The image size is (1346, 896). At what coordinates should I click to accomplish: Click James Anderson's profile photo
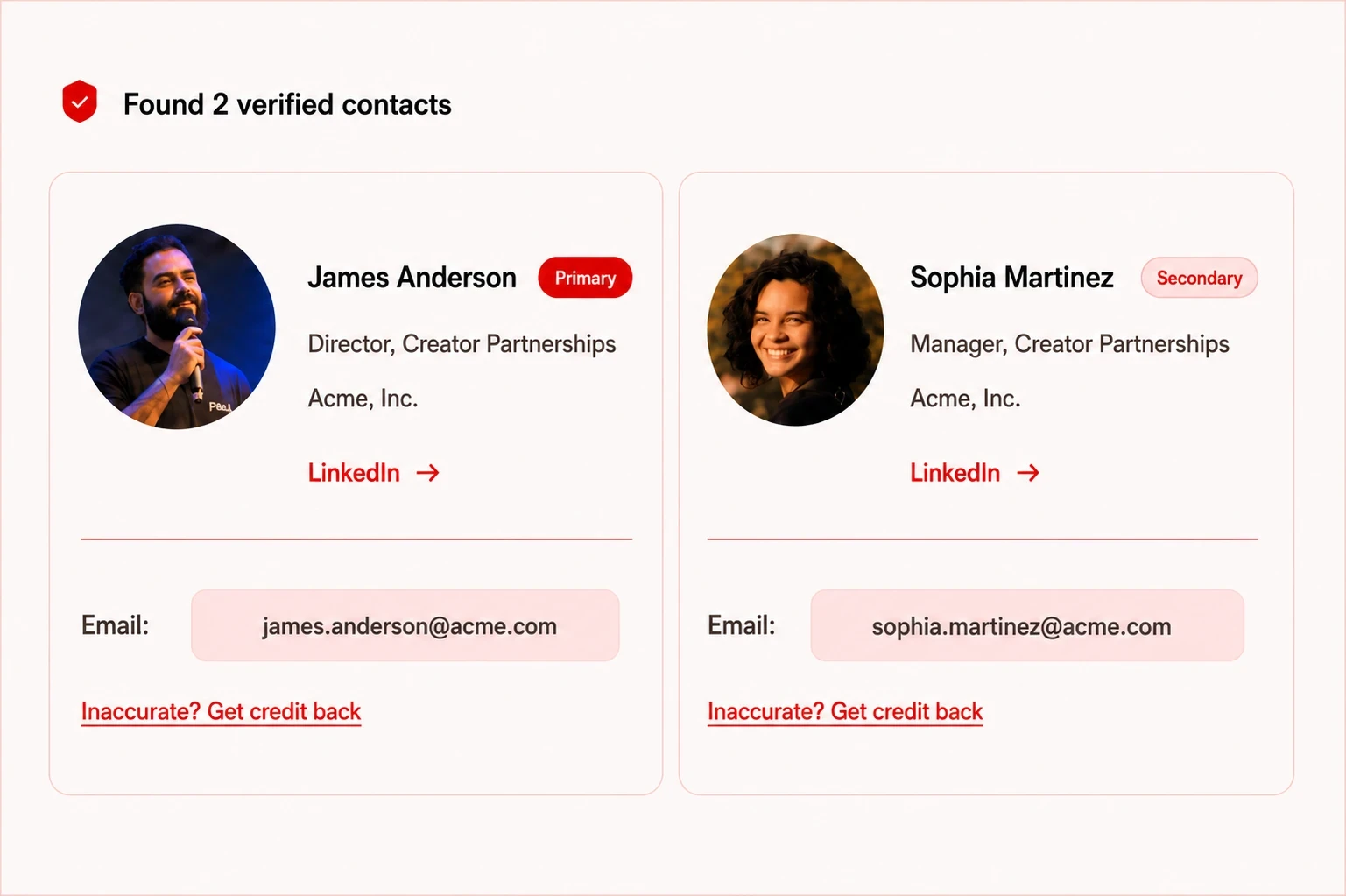pyautogui.click(x=177, y=327)
